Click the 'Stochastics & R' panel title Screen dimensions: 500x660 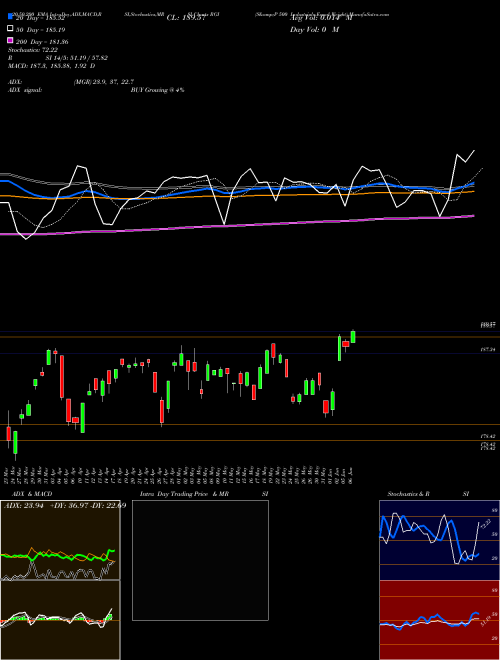tap(409, 494)
